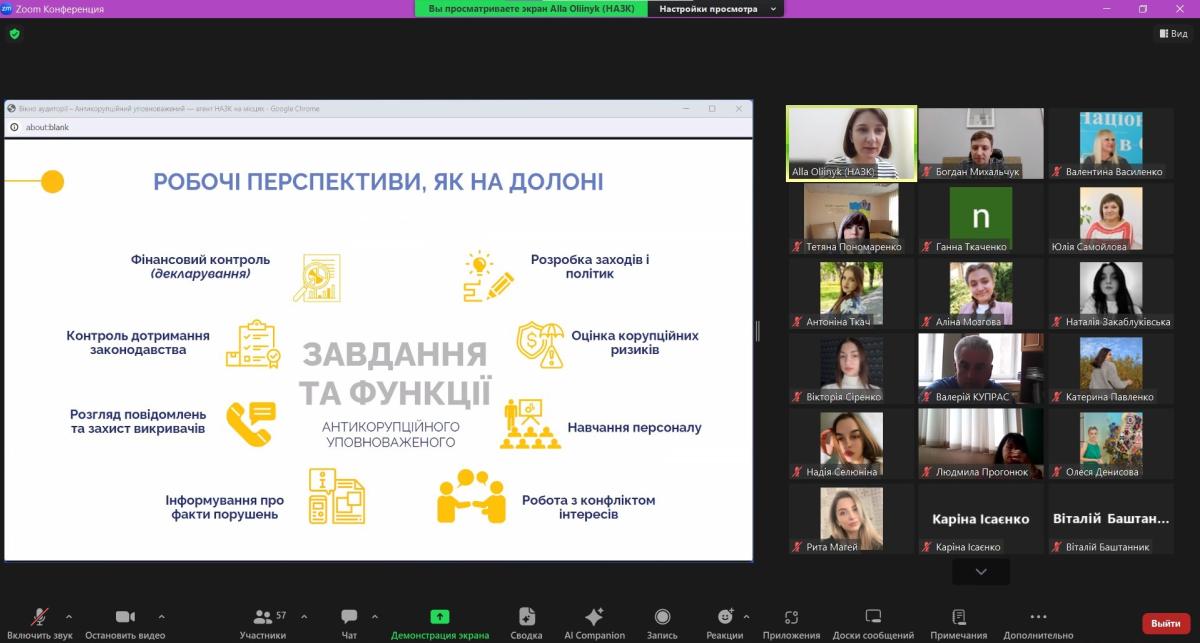
Task: Open video options arrow beside Остановить видео
Action: click(162, 616)
